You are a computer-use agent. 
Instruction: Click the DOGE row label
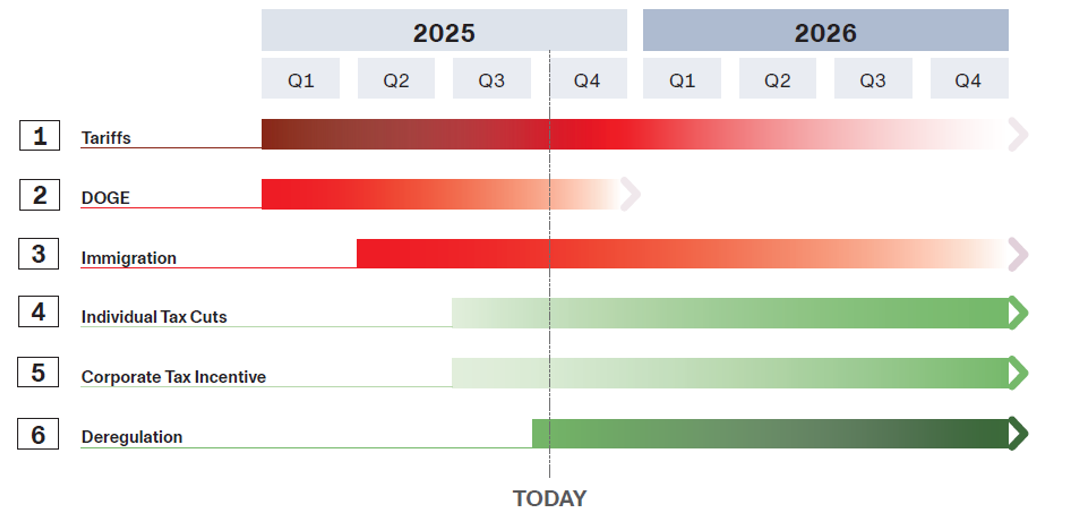106,198
